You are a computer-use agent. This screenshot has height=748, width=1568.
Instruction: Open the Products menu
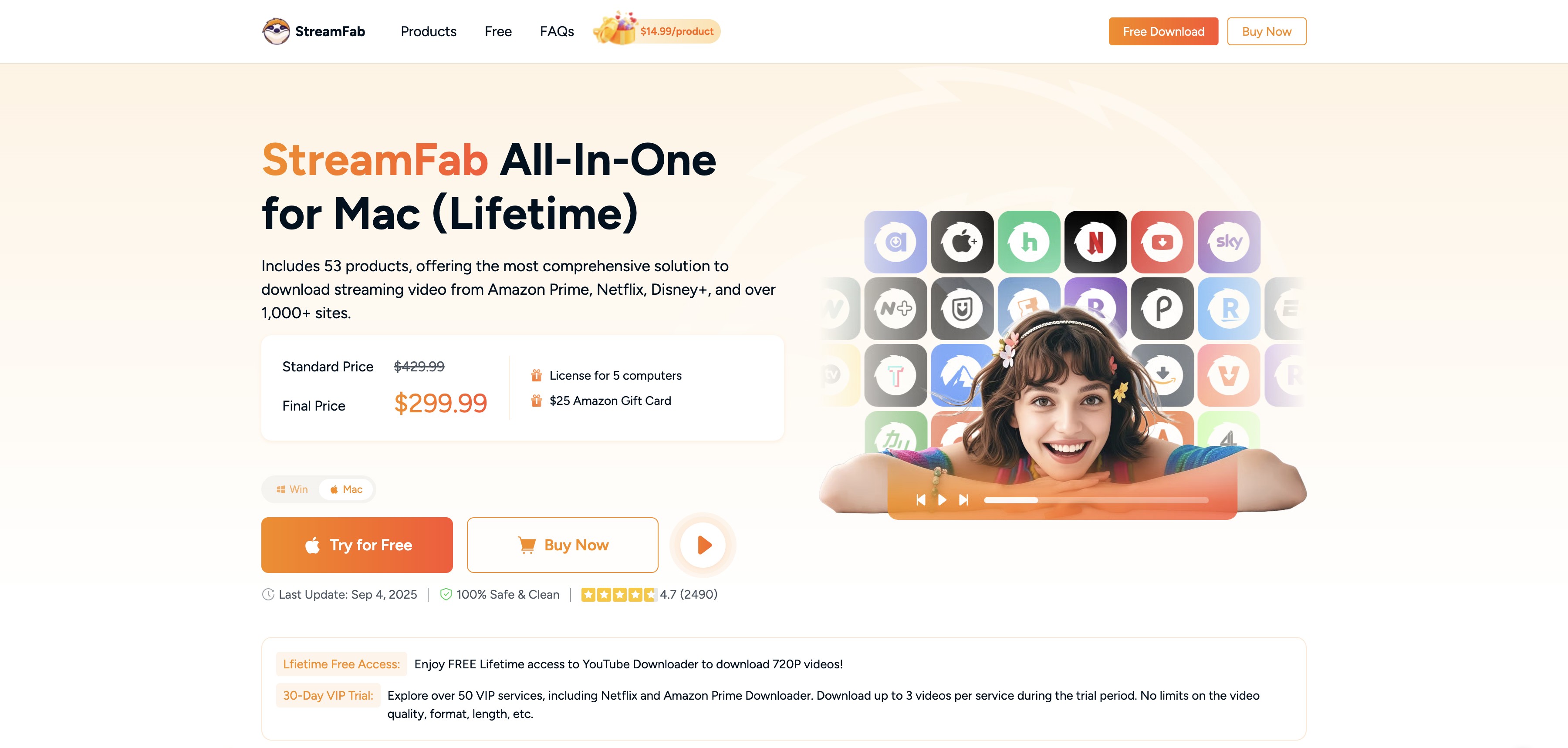click(429, 31)
